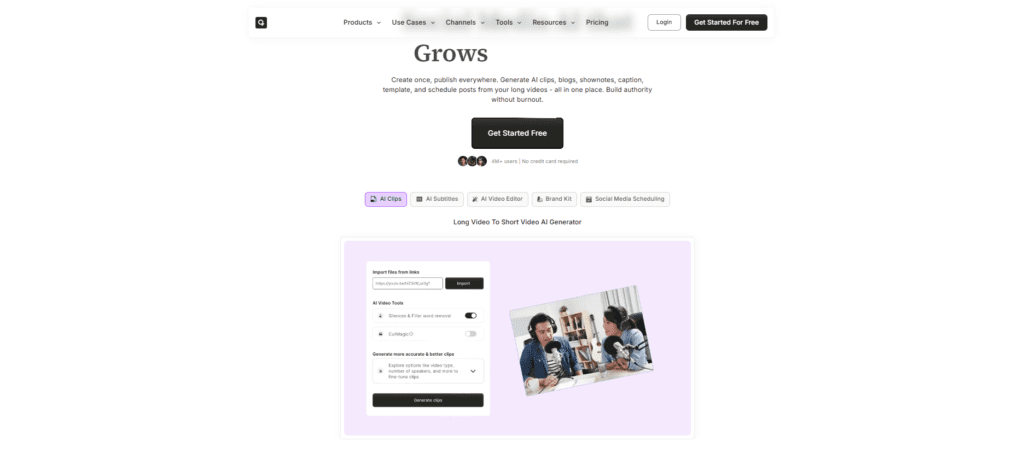Viewport: 1024px width, 453px height.
Task: Open the Pricing page
Action: [597, 22]
